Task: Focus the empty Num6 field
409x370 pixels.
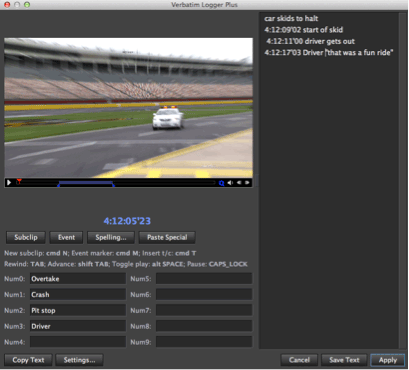Action: (204, 295)
